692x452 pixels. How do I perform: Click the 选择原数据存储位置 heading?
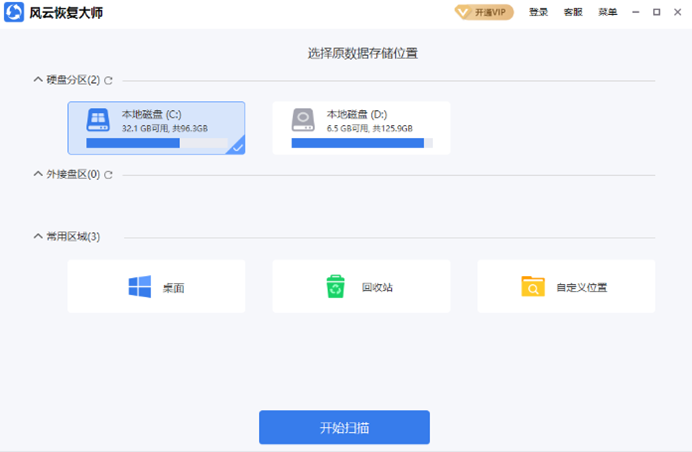[x=363, y=53]
